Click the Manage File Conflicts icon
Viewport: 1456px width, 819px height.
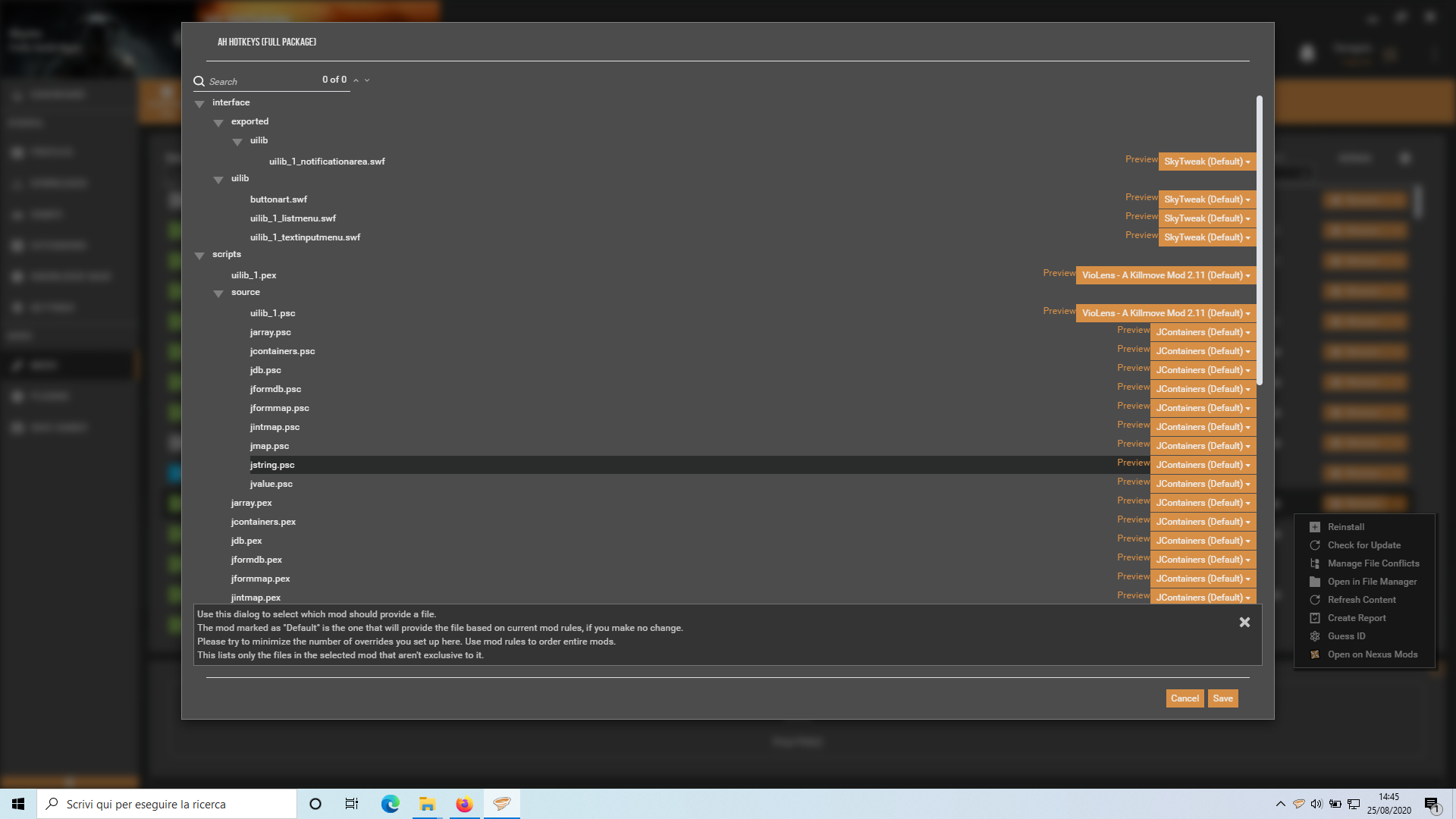(x=1315, y=563)
